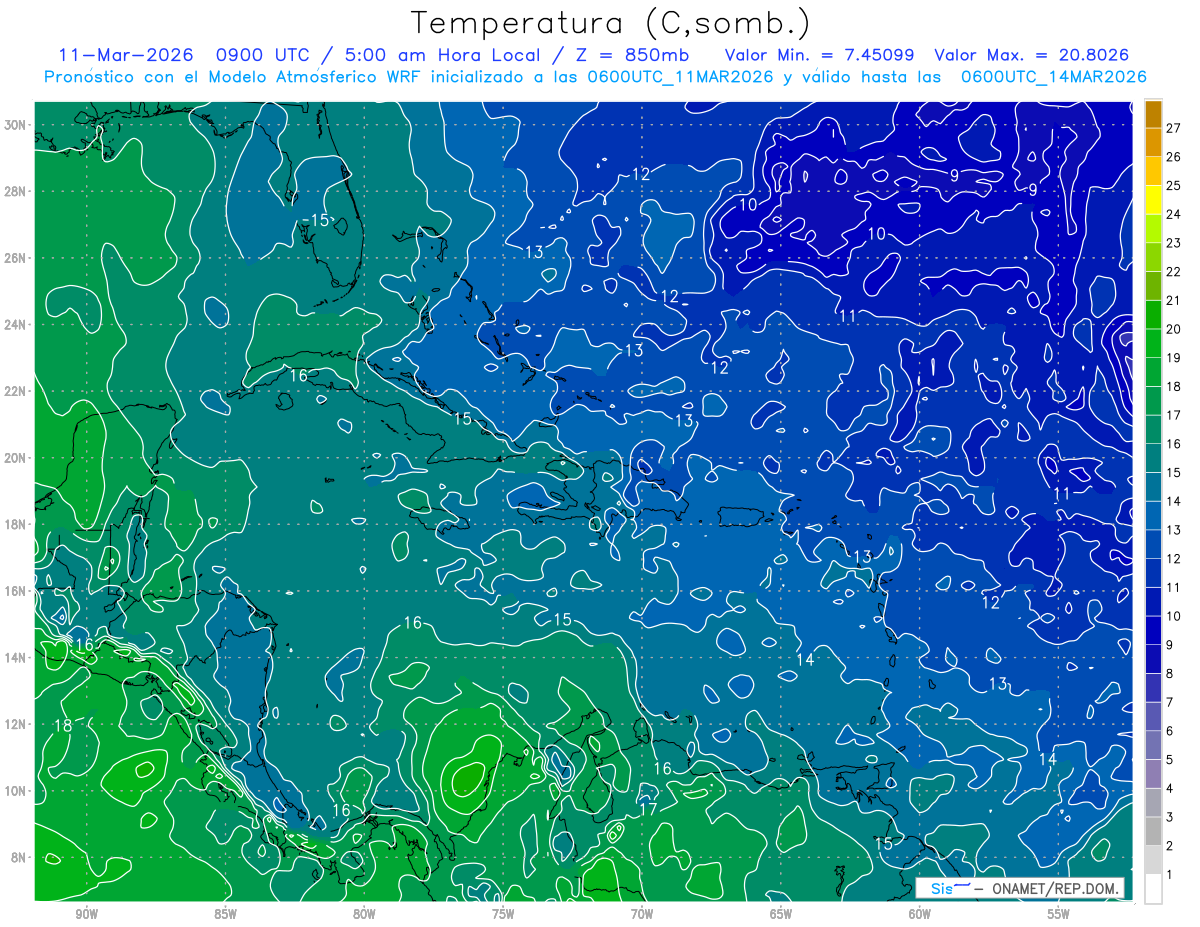Click the 85W longitude axis label
The image size is (1200, 927).
click(225, 914)
